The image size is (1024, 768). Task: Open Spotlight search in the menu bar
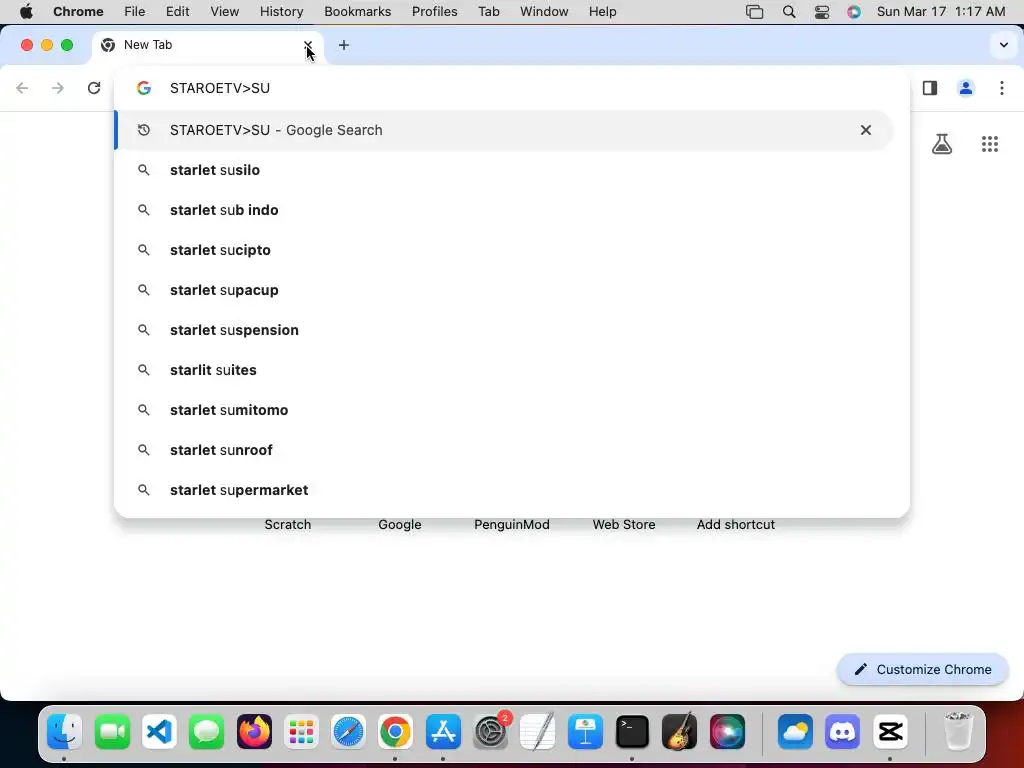pyautogui.click(x=789, y=12)
